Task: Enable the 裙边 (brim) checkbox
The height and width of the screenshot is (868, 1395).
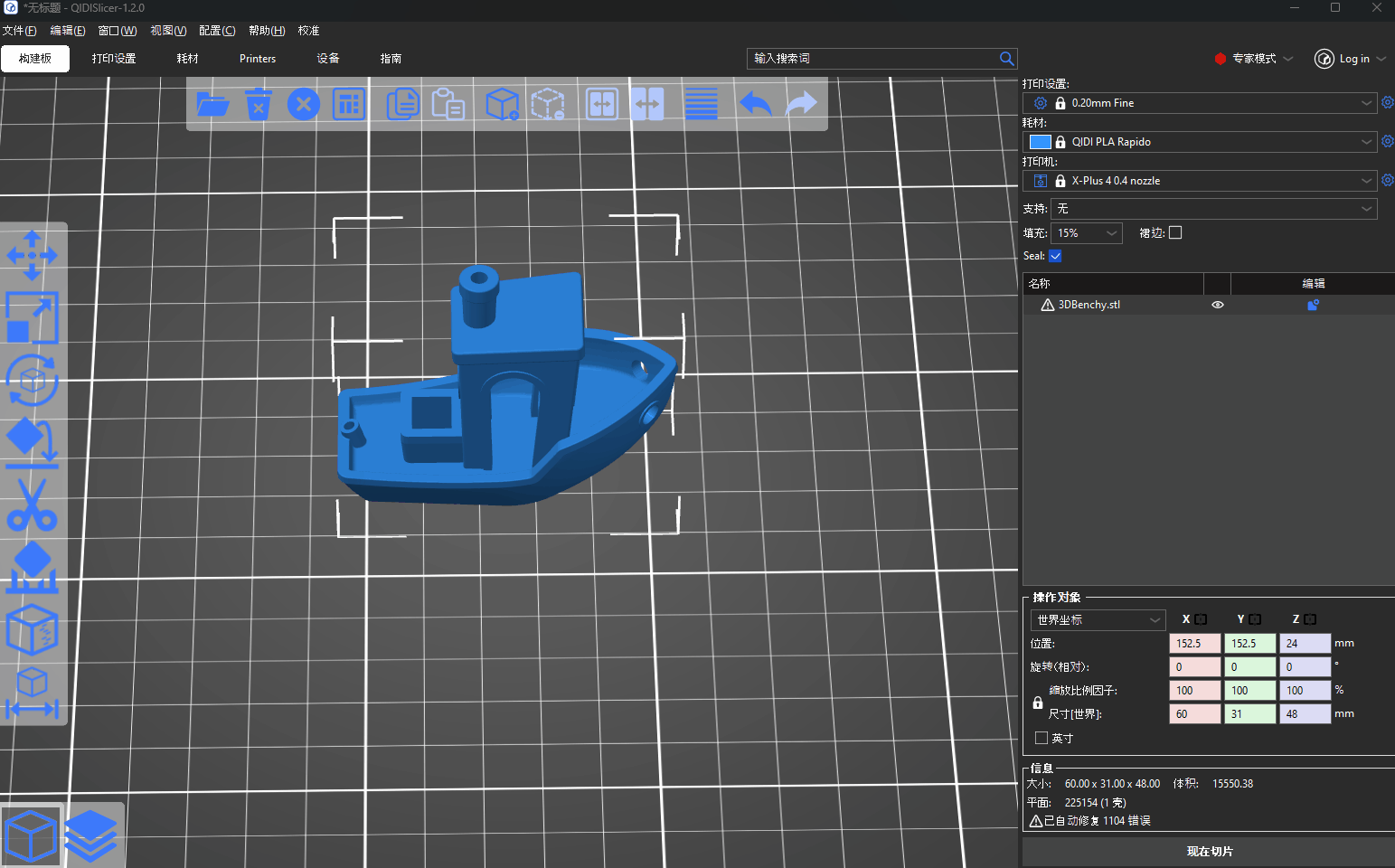Action: click(1175, 232)
